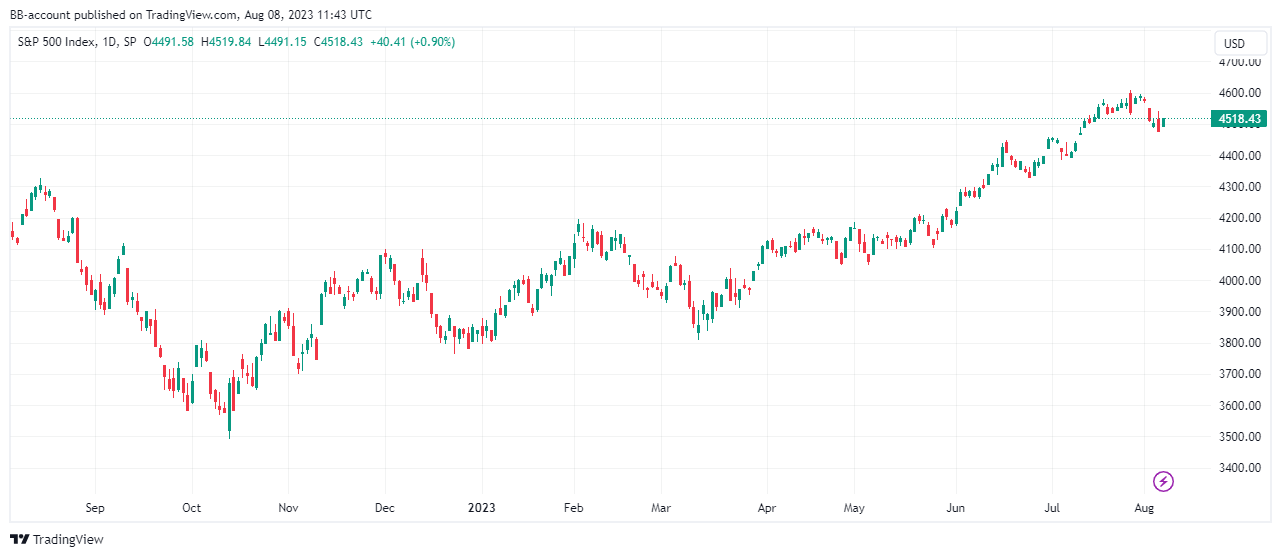Click the 3700.00 price axis label

1238,374
